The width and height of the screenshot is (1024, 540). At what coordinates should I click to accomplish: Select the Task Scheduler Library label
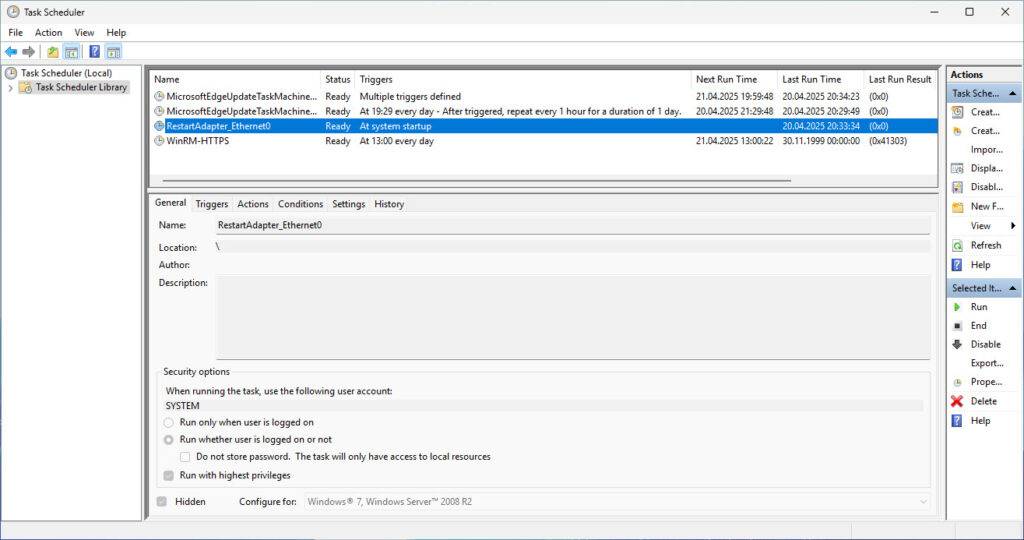(82, 87)
